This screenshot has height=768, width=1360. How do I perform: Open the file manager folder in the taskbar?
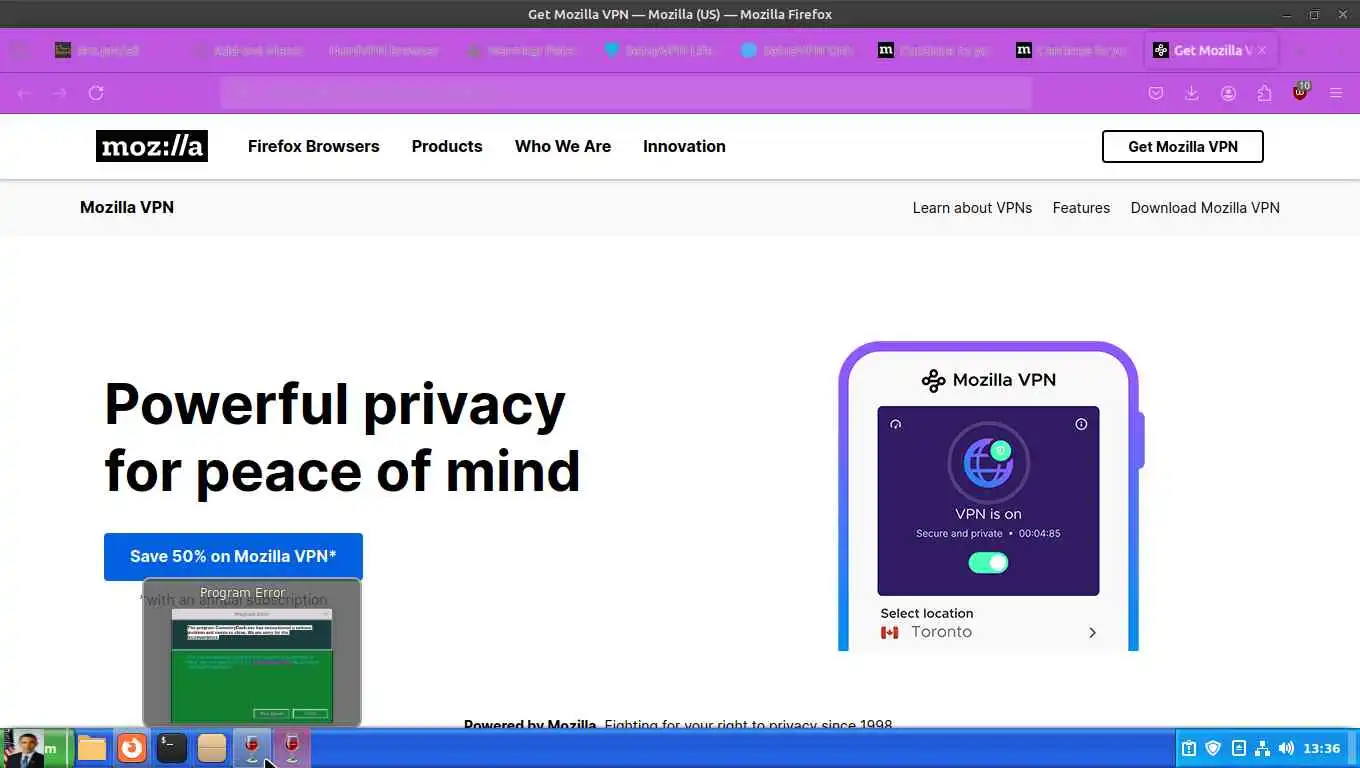tap(92, 748)
